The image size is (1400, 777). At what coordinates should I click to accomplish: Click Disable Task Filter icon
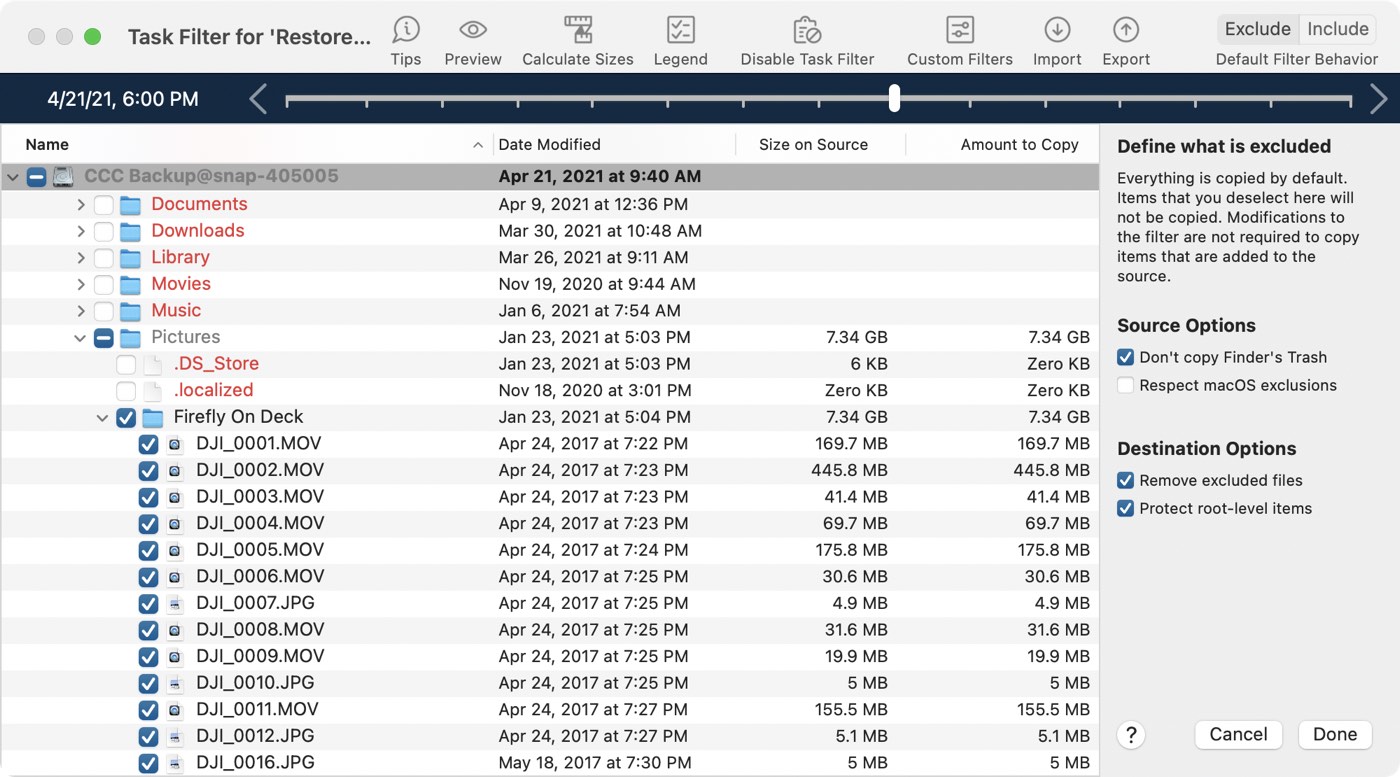[x=807, y=29]
